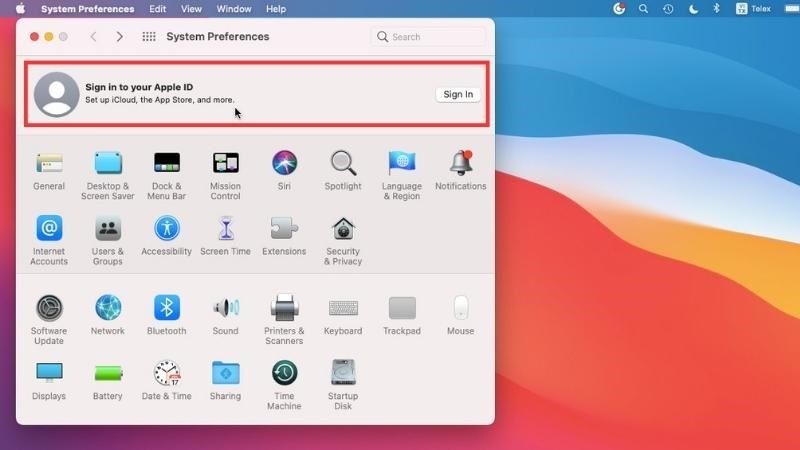Open Mouse preferences
The height and width of the screenshot is (450, 800).
click(x=461, y=316)
